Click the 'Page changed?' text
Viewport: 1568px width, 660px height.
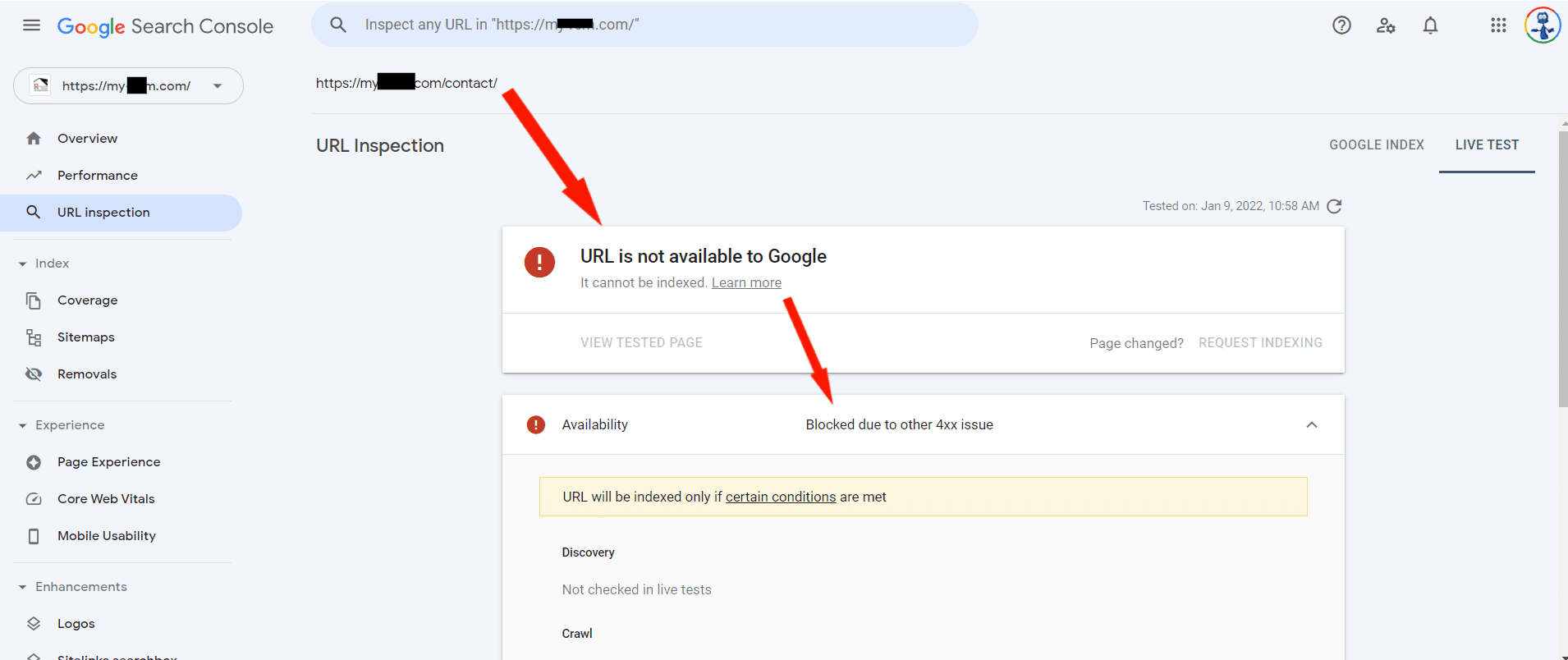click(1136, 344)
